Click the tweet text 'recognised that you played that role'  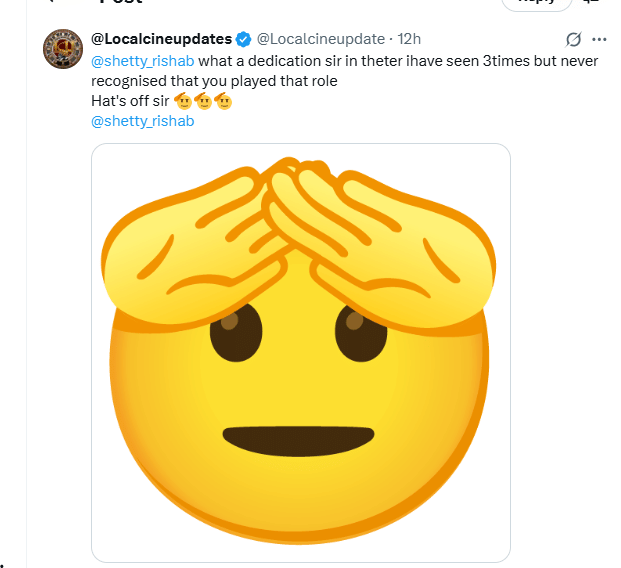(214, 81)
